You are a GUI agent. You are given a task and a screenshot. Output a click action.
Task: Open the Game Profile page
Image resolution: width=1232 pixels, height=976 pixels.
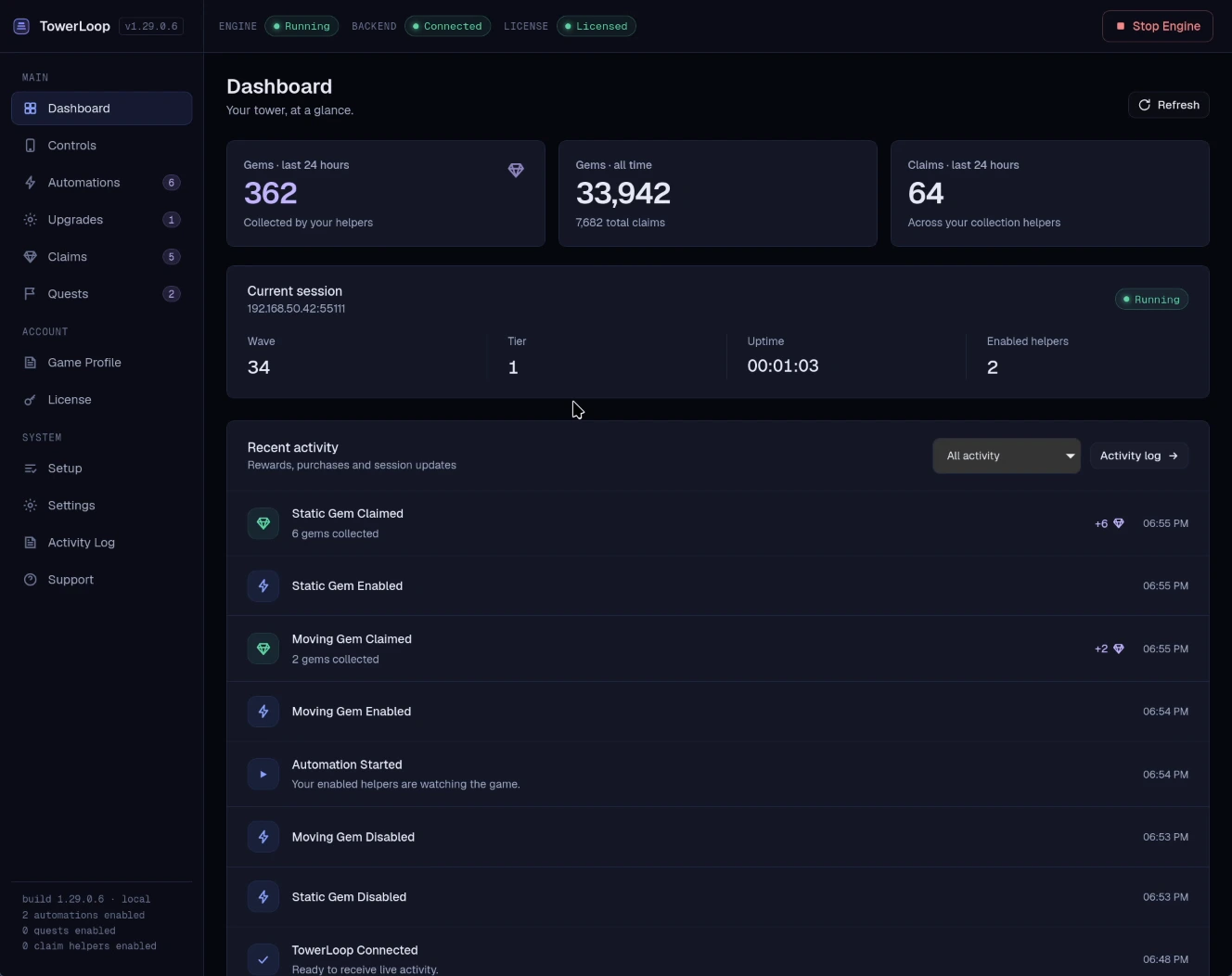point(102,363)
